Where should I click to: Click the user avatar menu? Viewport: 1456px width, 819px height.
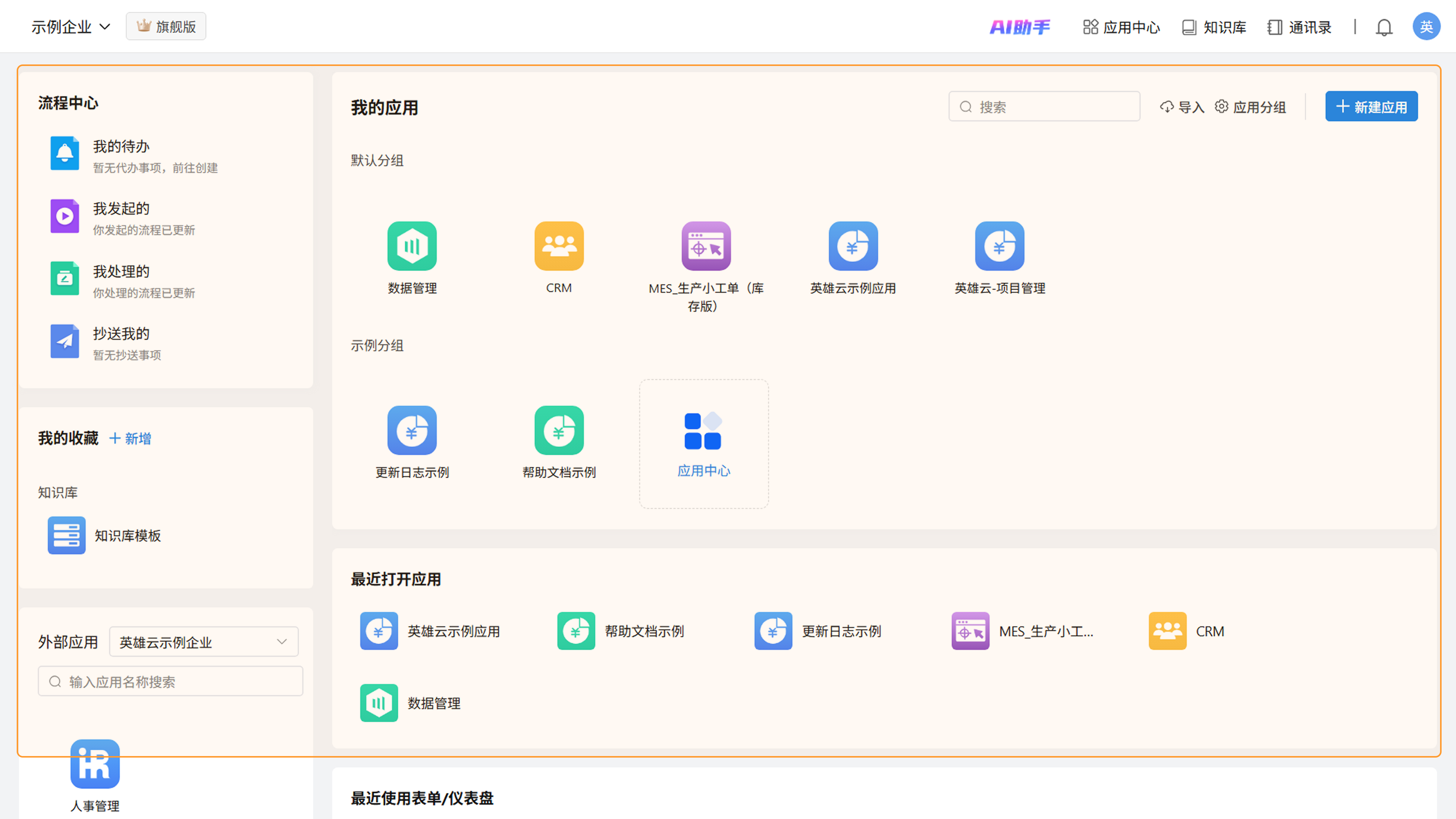1426,27
